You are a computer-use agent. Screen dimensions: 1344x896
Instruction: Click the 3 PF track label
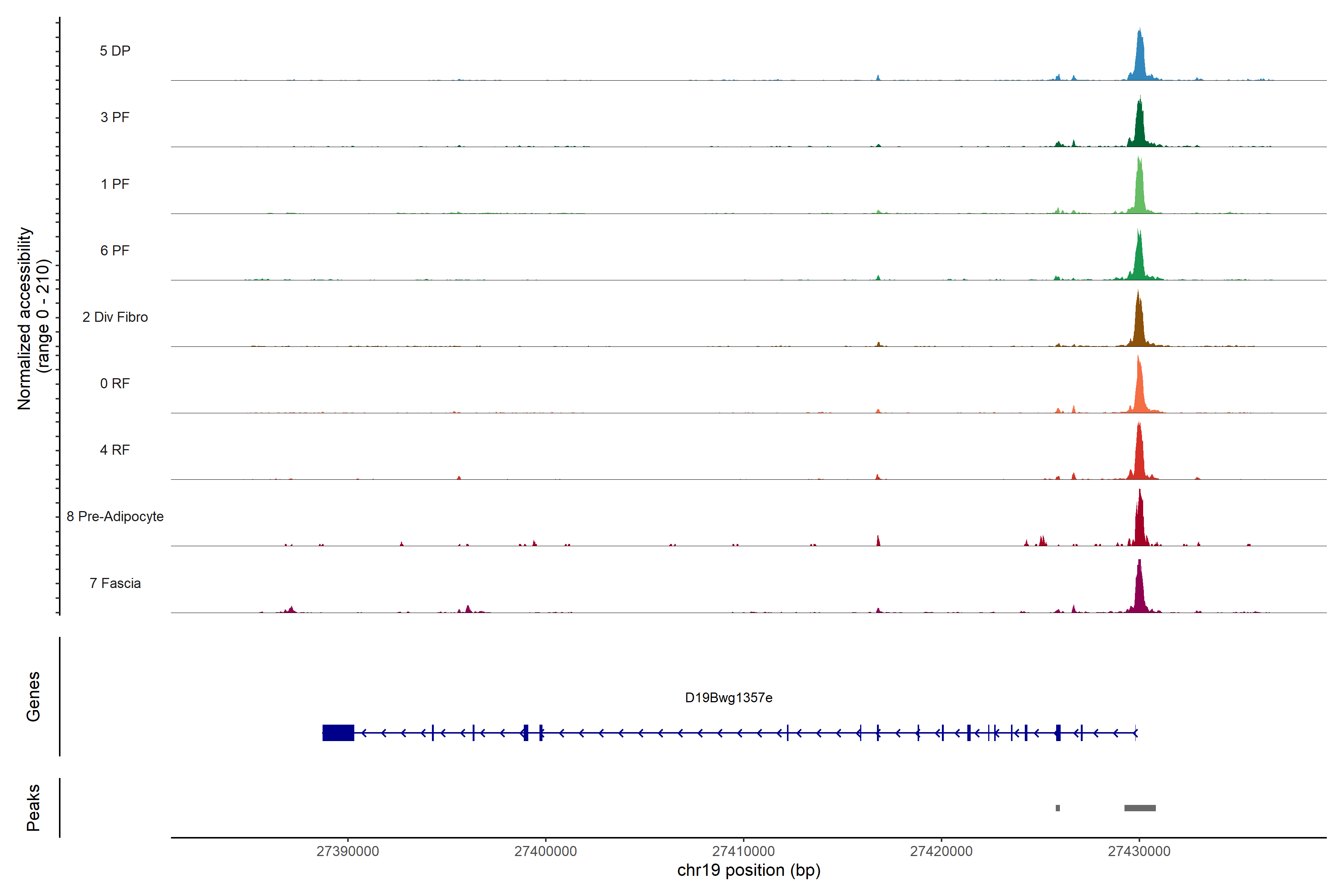pos(115,117)
